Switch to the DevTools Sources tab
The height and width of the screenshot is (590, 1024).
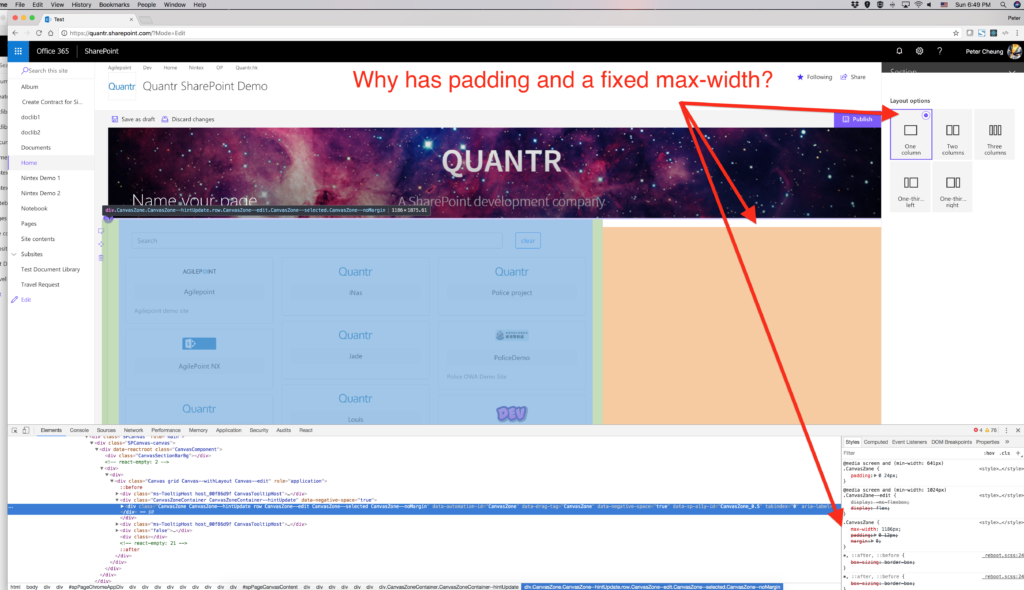click(x=106, y=430)
